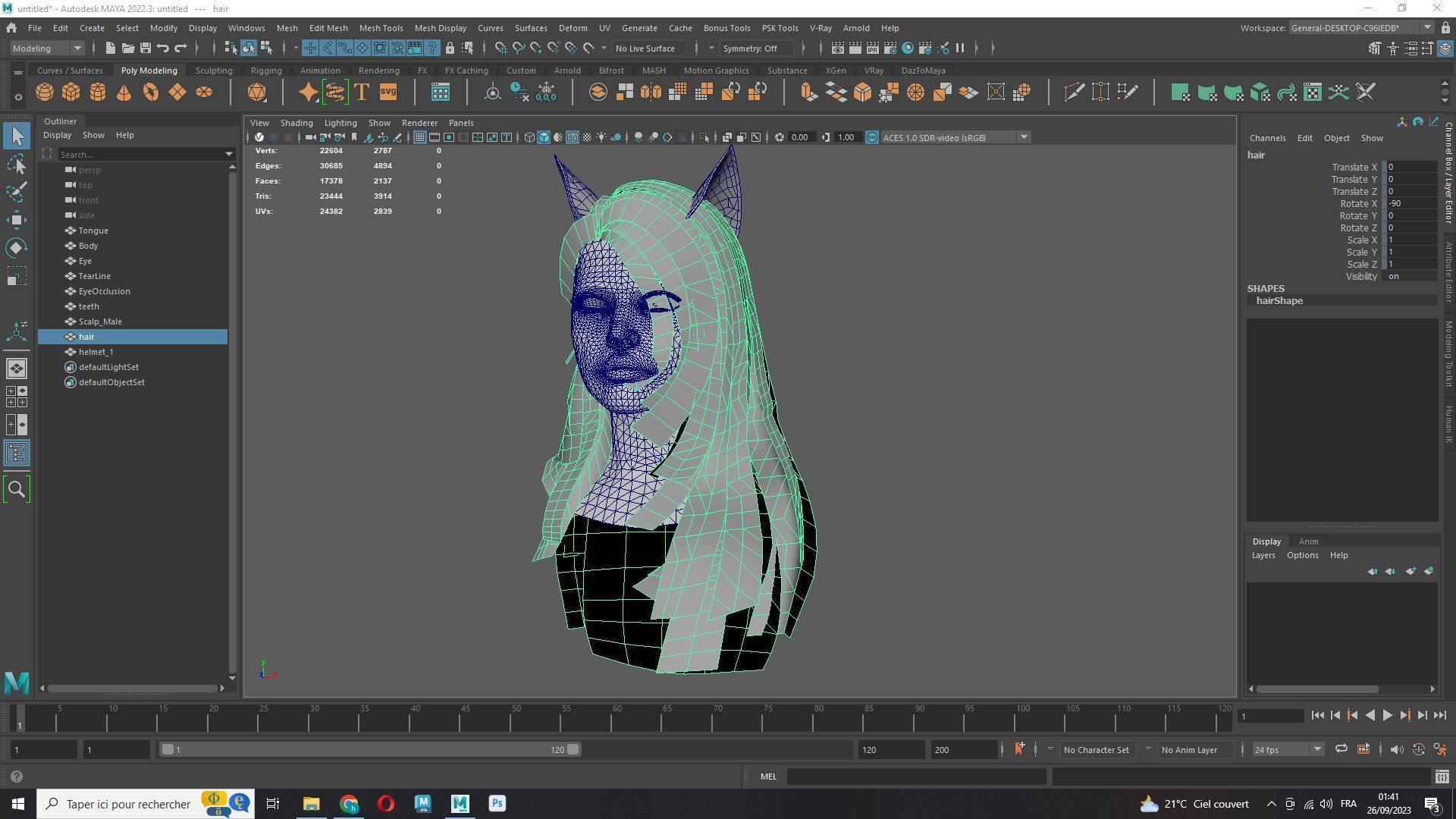The width and height of the screenshot is (1456, 819).
Task: Open the Symmetry: Off dropdown
Action: tap(759, 48)
